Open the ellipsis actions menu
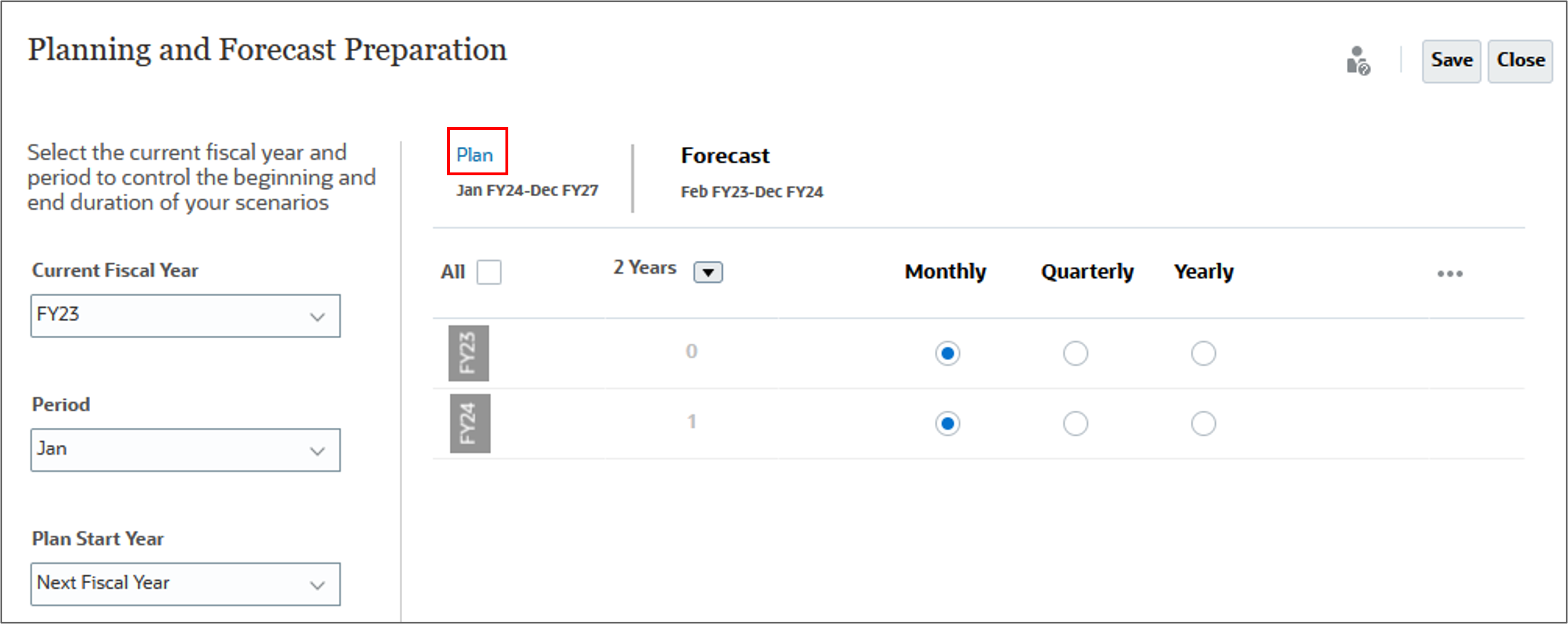This screenshot has width=1568, height=624. point(1450,274)
